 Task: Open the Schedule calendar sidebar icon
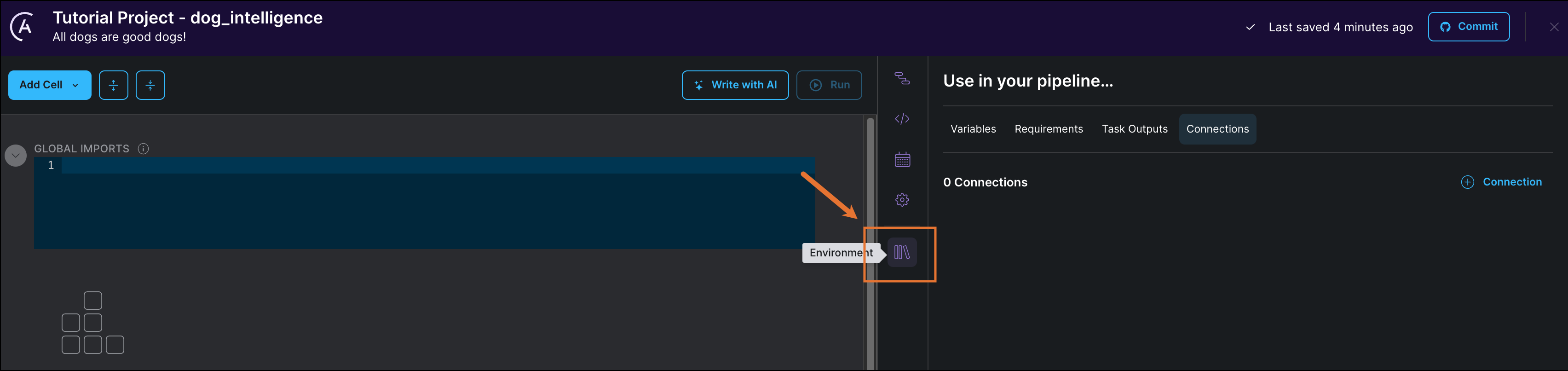902,160
